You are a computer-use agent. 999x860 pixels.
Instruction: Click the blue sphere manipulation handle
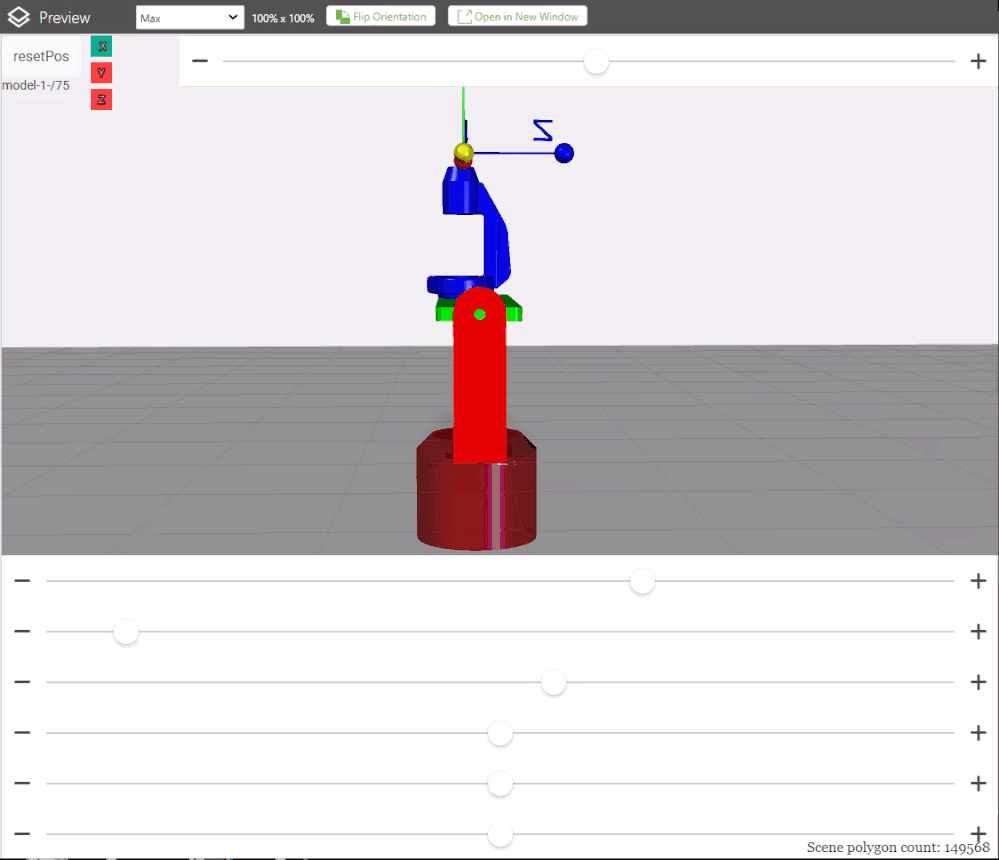pos(564,152)
